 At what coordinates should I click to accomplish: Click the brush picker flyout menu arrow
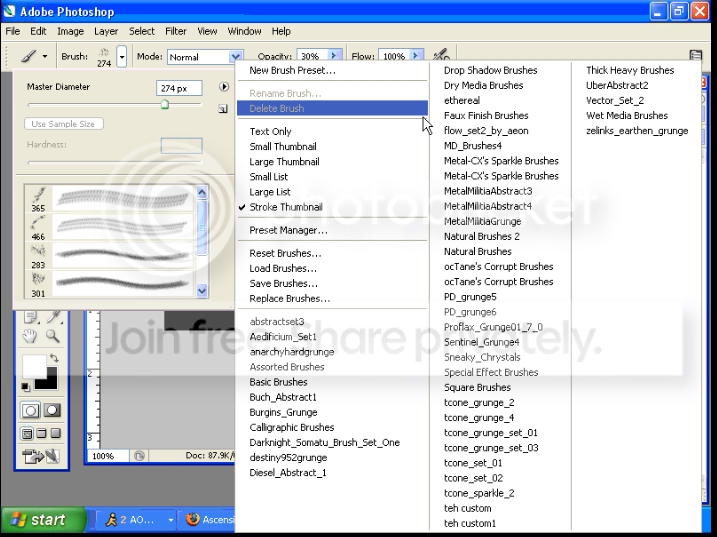pyautogui.click(x=224, y=86)
